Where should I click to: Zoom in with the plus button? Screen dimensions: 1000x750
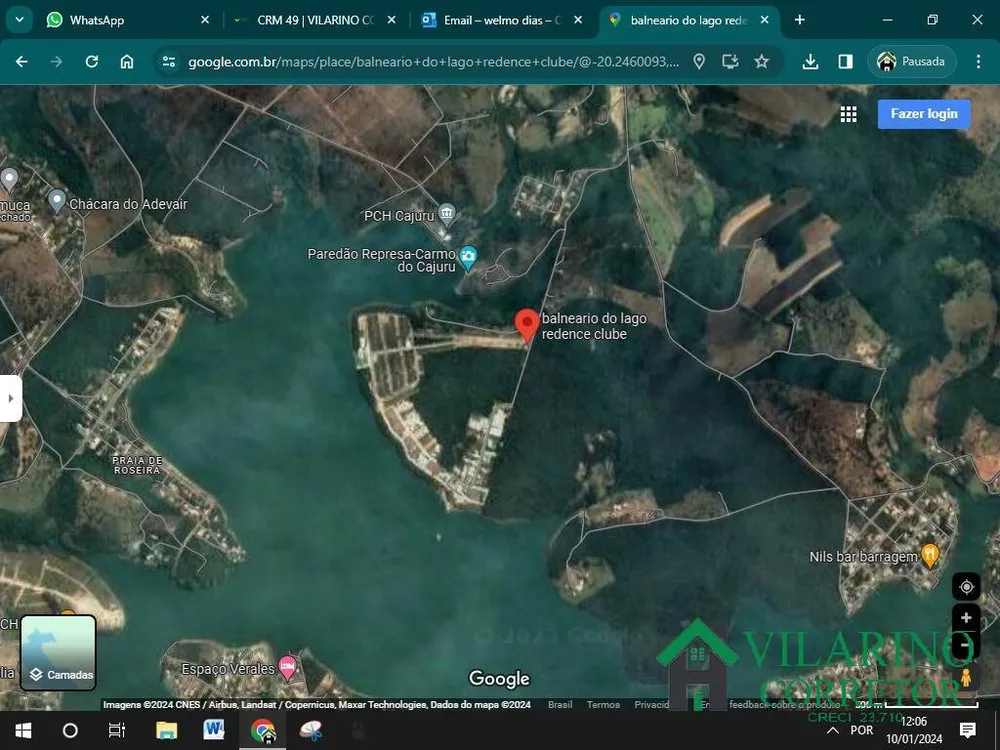click(x=966, y=618)
